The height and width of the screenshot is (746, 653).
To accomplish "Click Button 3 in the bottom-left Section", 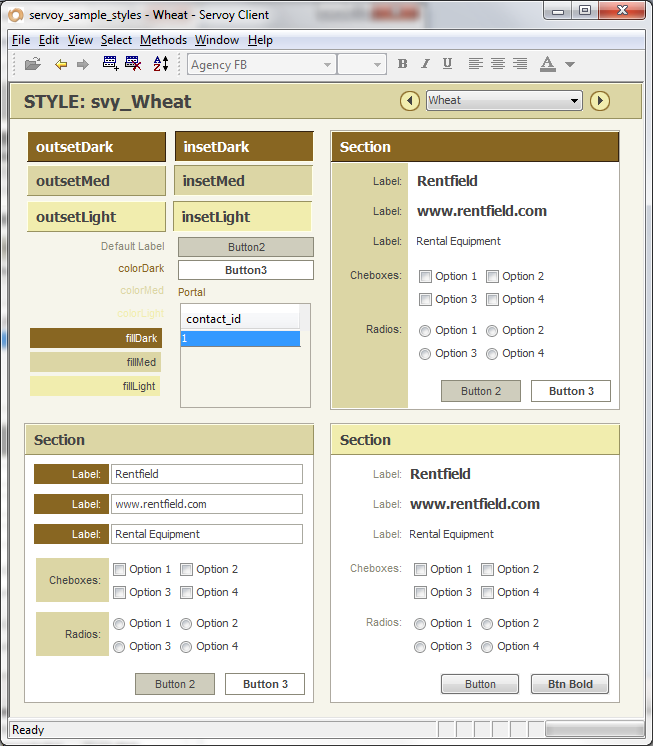I will 265,684.
